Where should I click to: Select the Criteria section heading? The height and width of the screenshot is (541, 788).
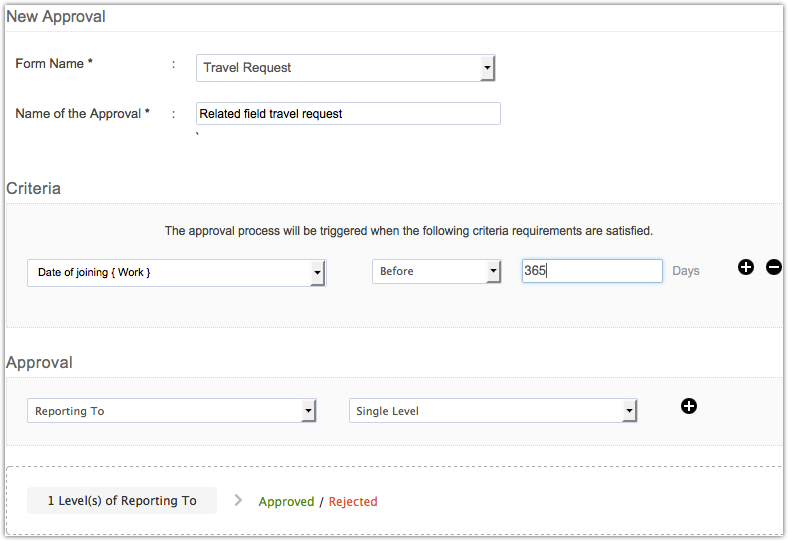34,188
